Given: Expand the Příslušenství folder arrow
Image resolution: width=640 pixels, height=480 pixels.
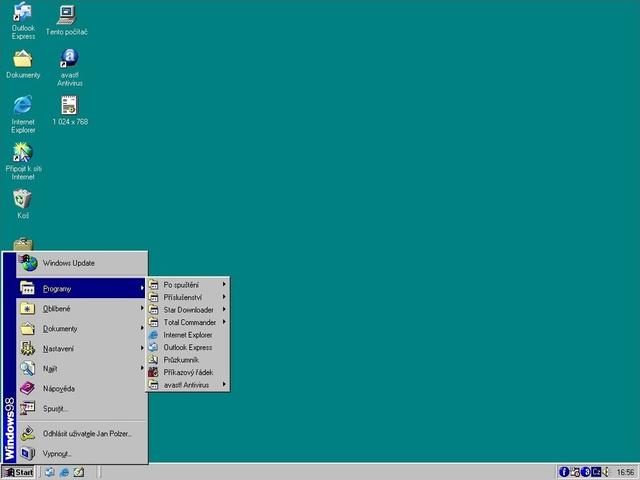Looking at the screenshot, I should coord(224,297).
